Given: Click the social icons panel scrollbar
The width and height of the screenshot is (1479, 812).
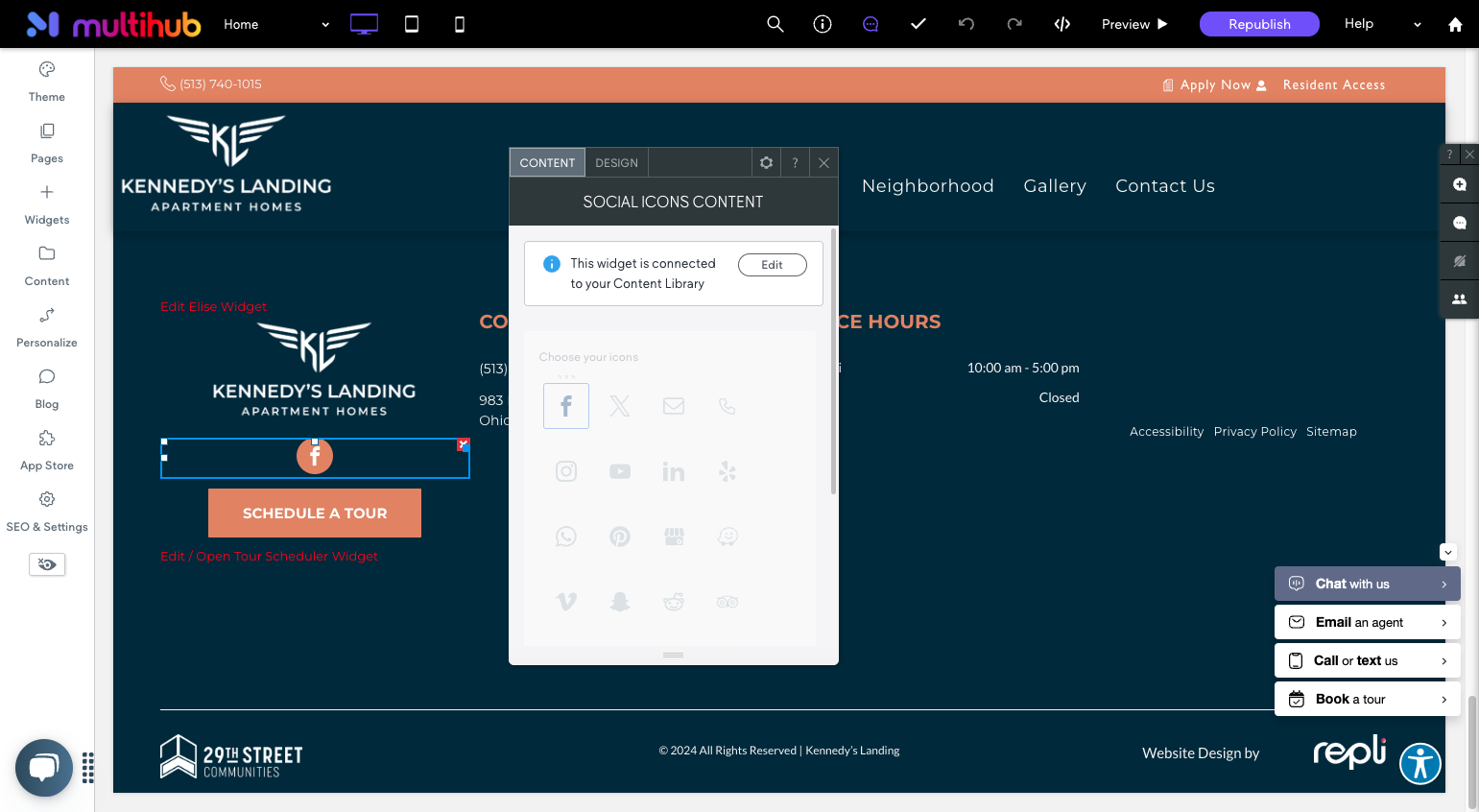Looking at the screenshot, I should click(x=833, y=362).
